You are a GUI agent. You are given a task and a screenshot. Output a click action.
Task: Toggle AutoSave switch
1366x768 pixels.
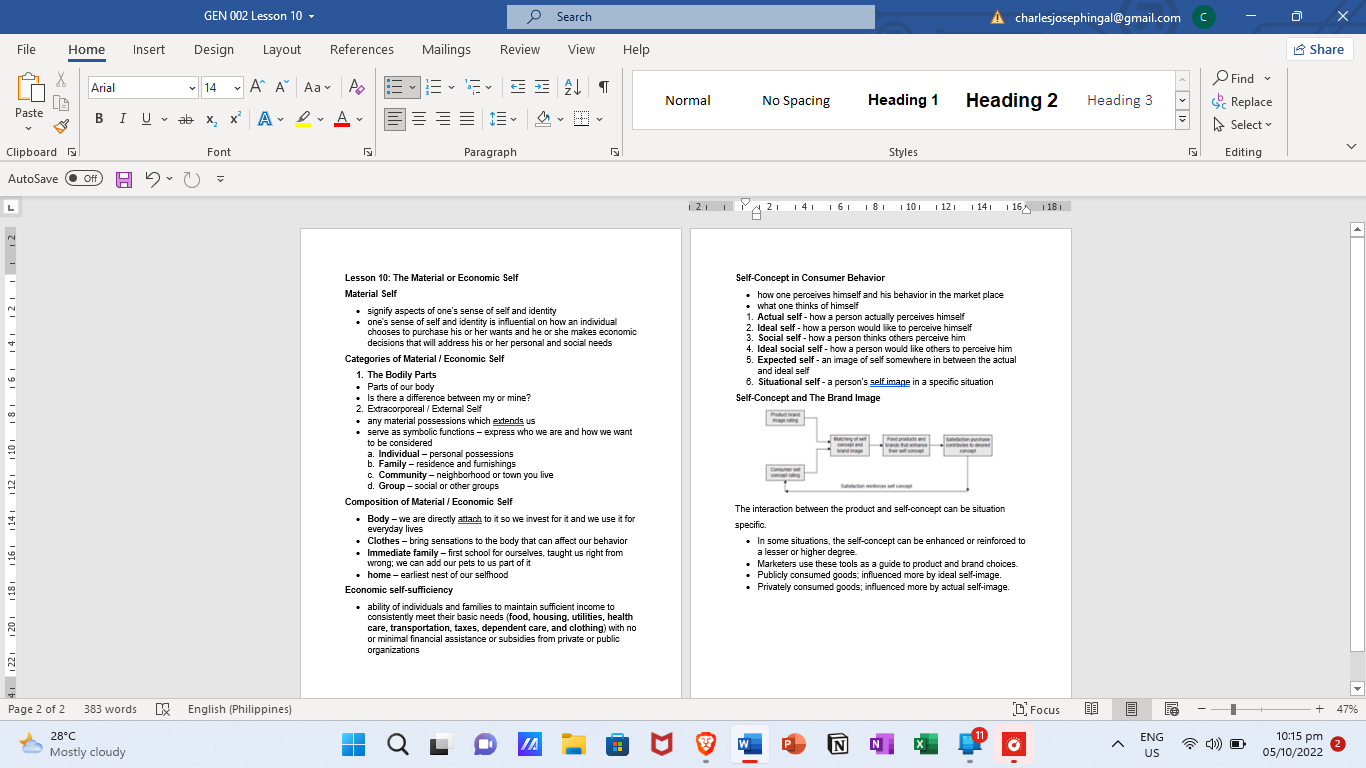coord(84,179)
